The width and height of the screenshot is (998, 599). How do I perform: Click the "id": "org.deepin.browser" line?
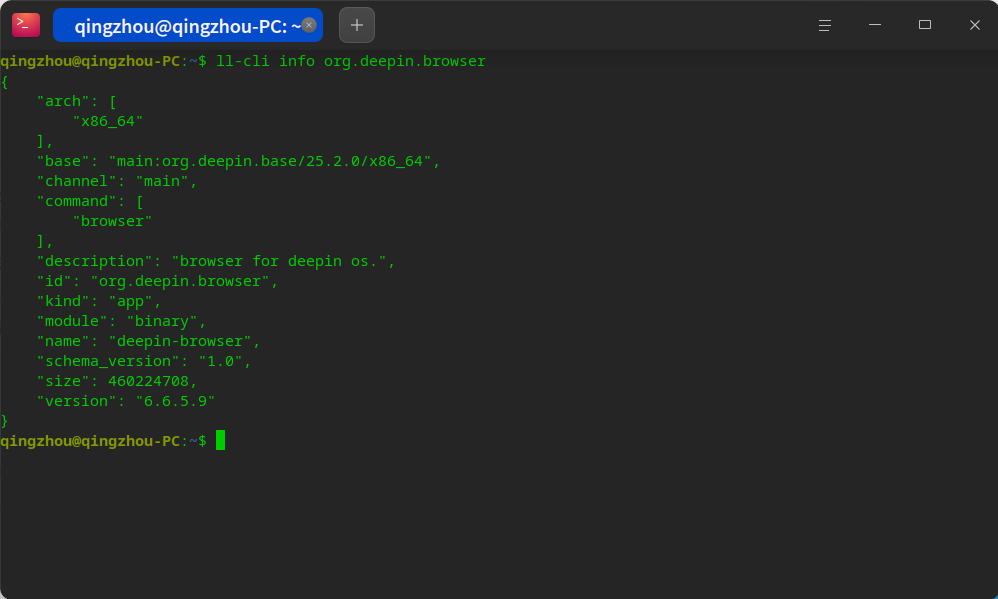(x=157, y=281)
